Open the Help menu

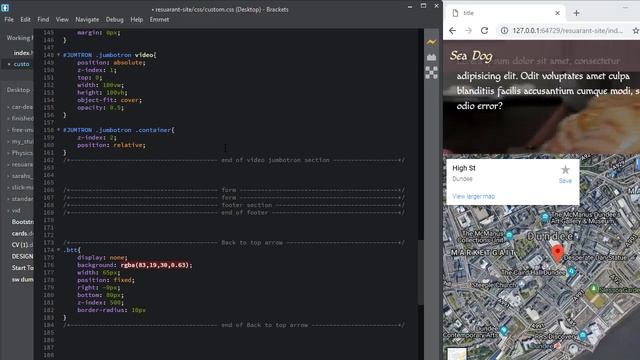137,20
